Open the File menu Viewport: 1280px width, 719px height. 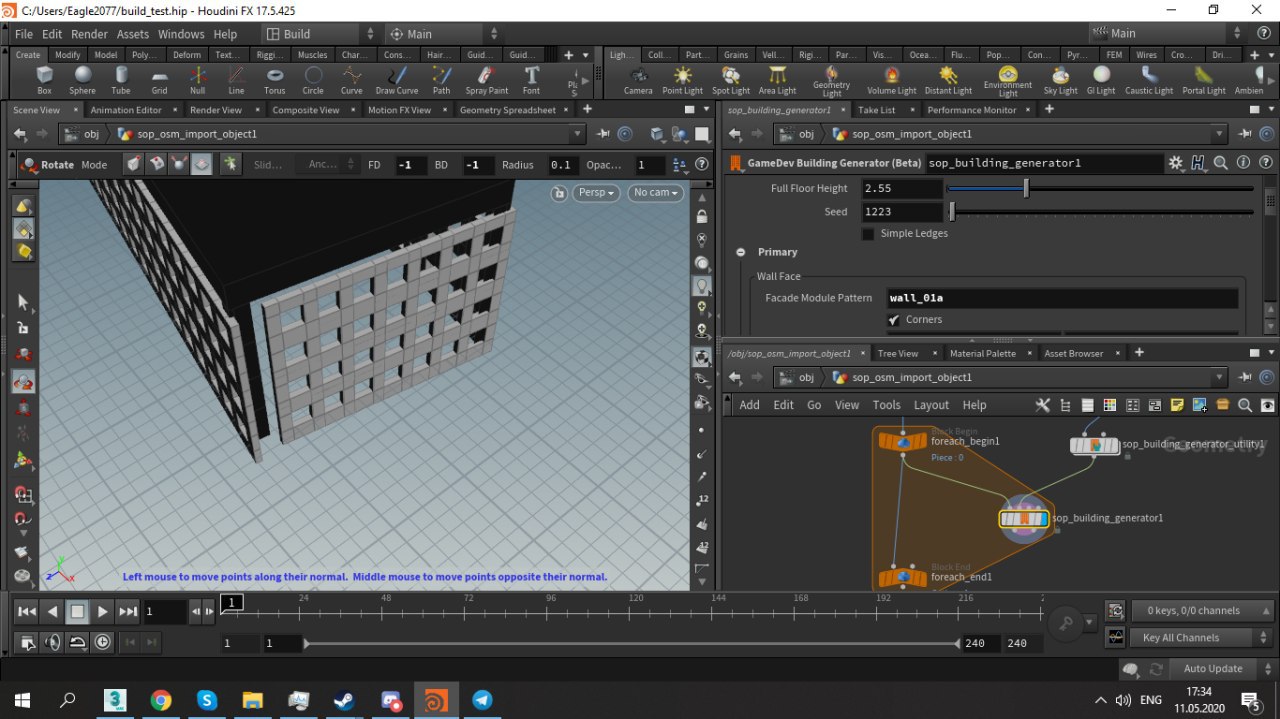click(24, 34)
